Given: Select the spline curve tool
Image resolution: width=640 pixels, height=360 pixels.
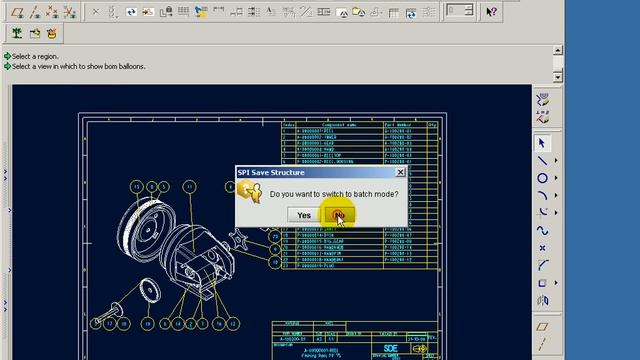Looking at the screenshot, I should 542,231.
